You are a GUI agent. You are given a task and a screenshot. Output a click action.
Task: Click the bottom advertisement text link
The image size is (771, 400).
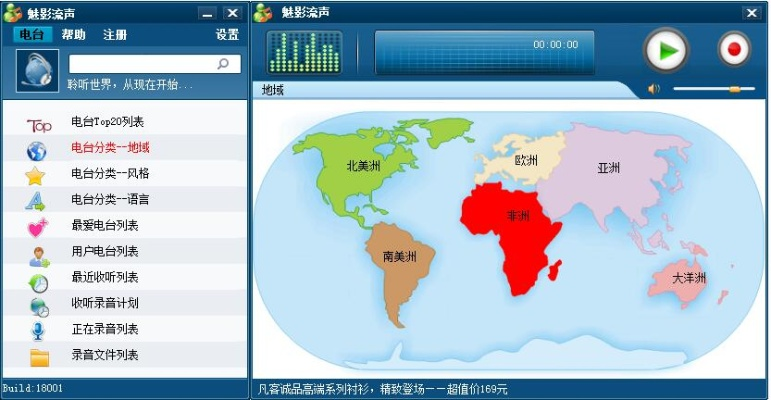coord(383,389)
